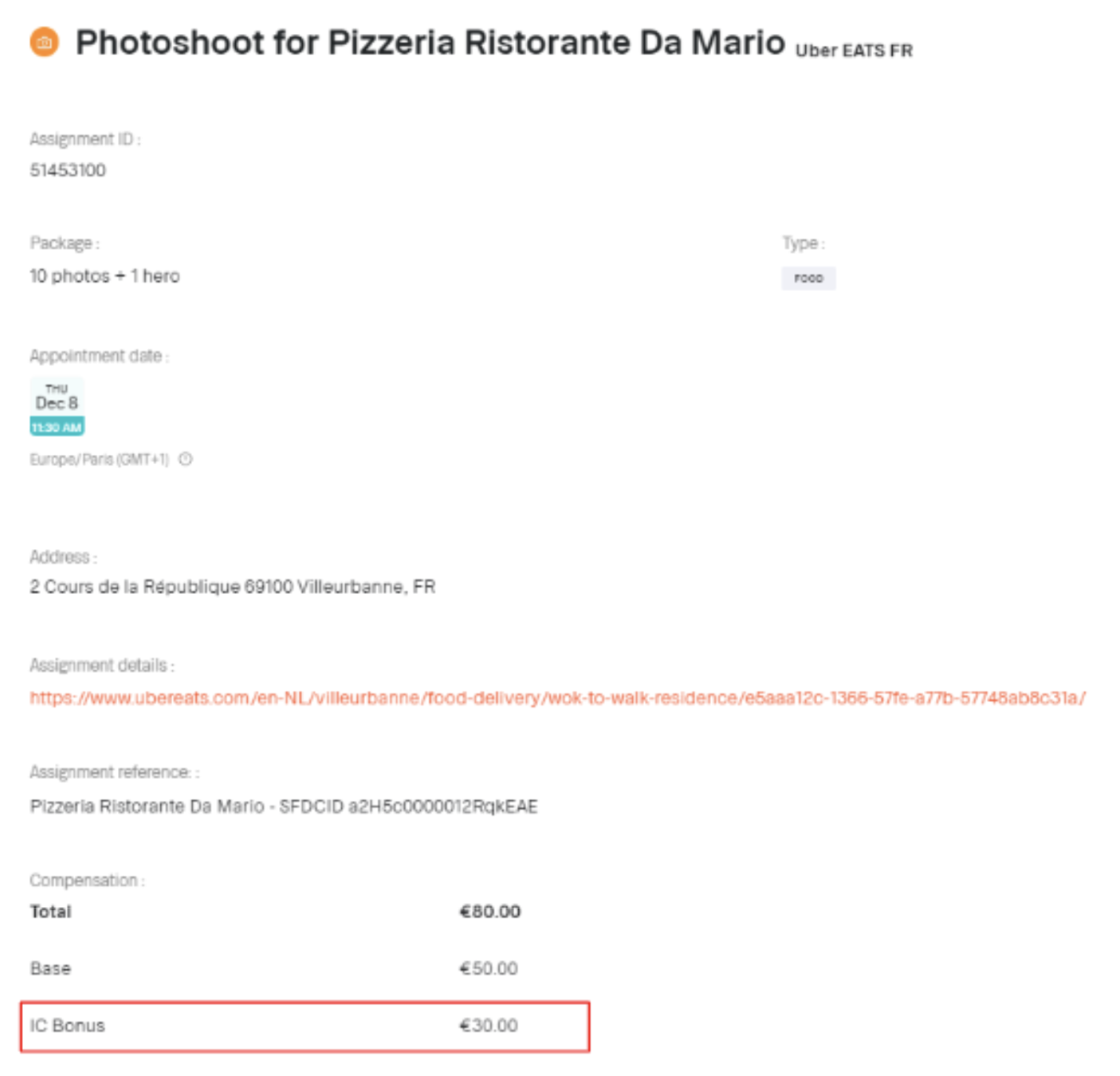
Task: Click the timezone info icon
Action: tap(186, 459)
